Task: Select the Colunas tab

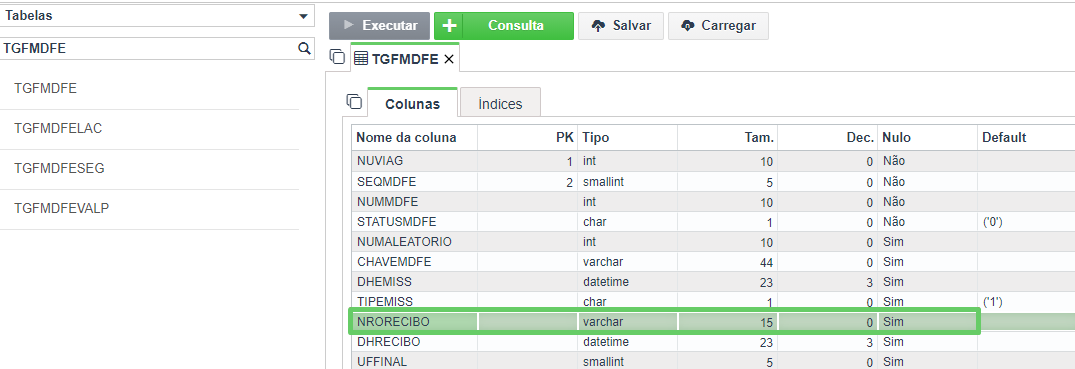Action: 413,104
